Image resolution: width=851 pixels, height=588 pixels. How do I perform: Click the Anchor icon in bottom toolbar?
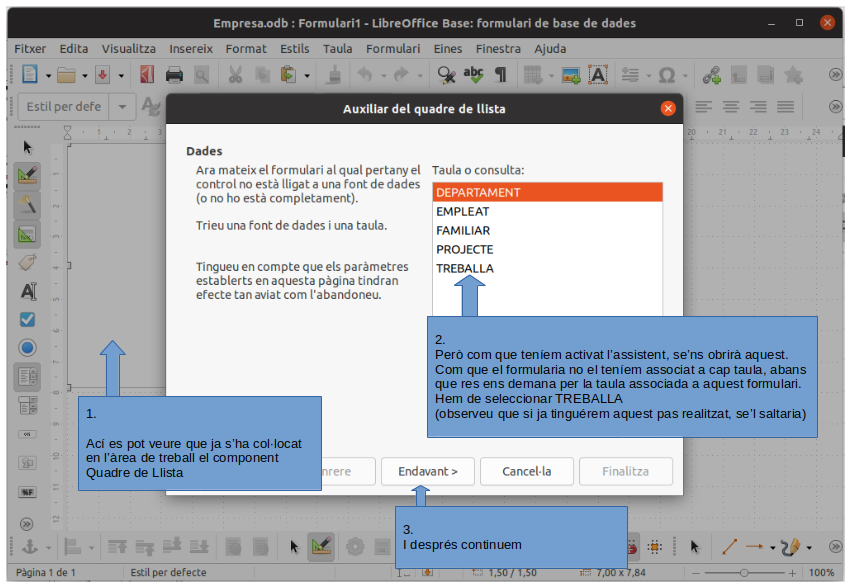tap(29, 547)
